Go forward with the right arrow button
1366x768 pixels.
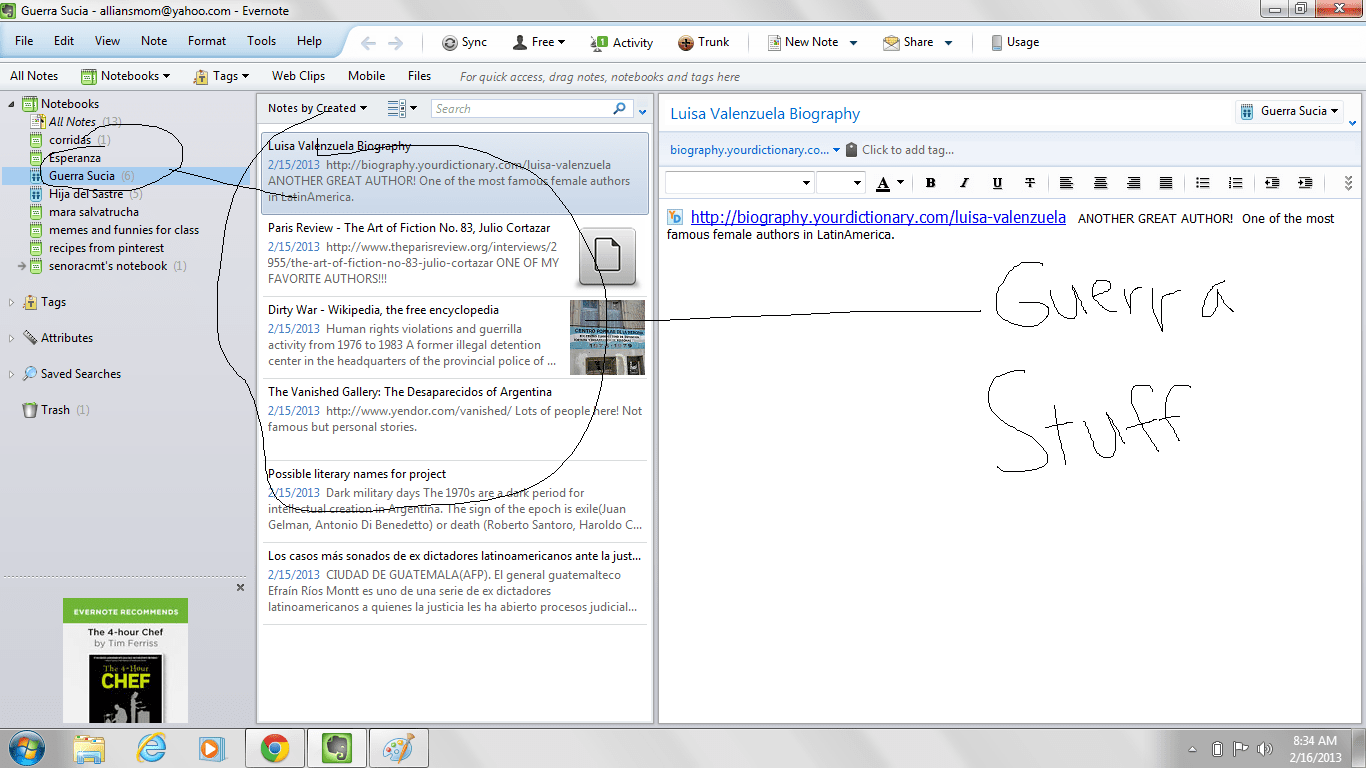click(x=395, y=43)
